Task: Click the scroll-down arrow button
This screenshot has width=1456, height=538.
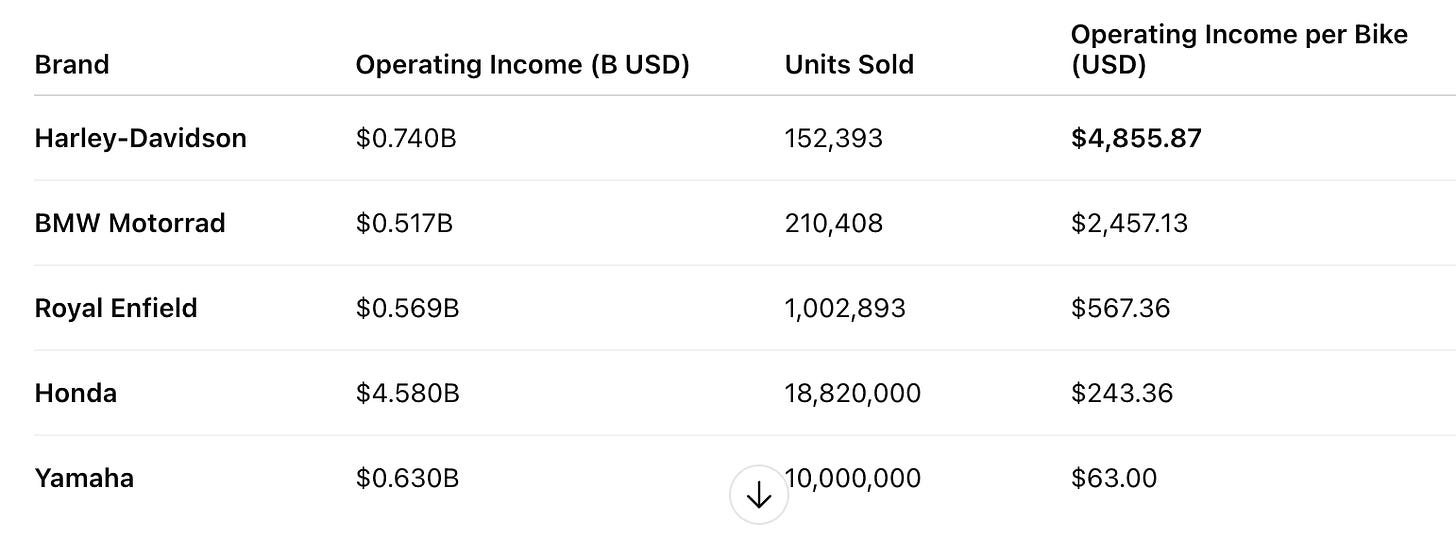Action: coord(759,495)
